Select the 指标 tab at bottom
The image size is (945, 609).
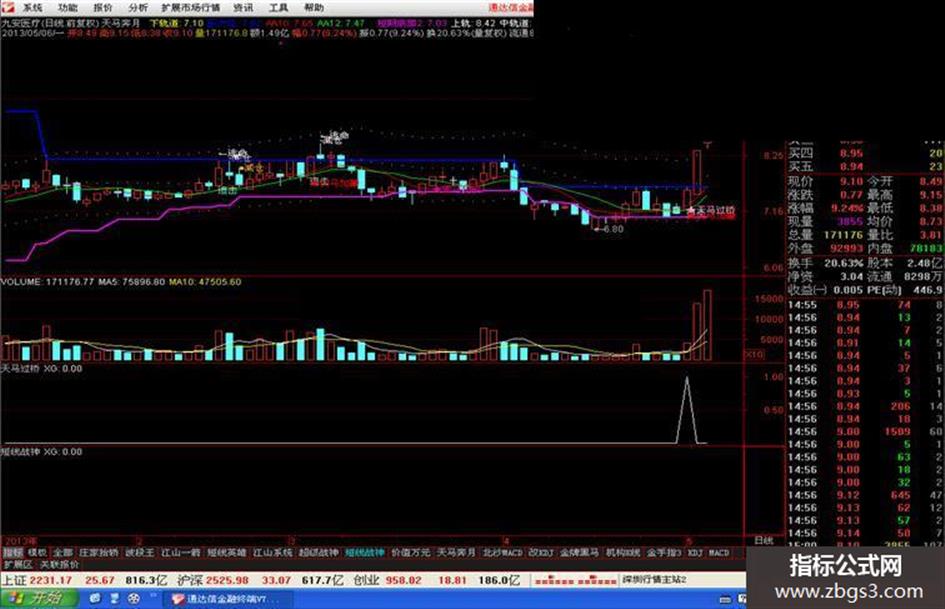point(13,552)
